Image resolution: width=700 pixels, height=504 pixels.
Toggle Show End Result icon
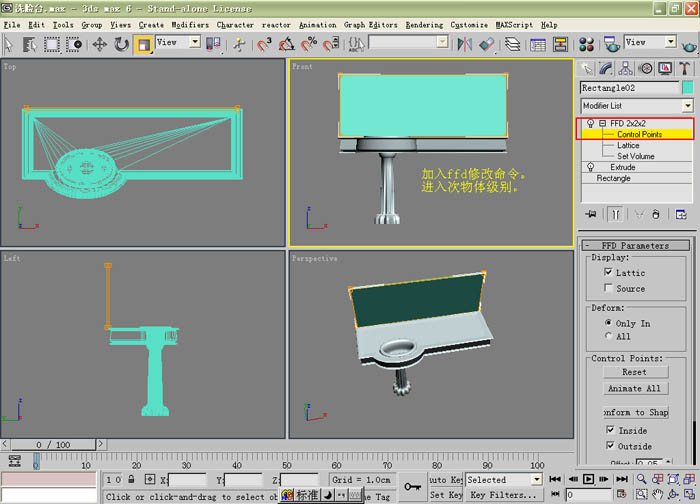(x=616, y=214)
